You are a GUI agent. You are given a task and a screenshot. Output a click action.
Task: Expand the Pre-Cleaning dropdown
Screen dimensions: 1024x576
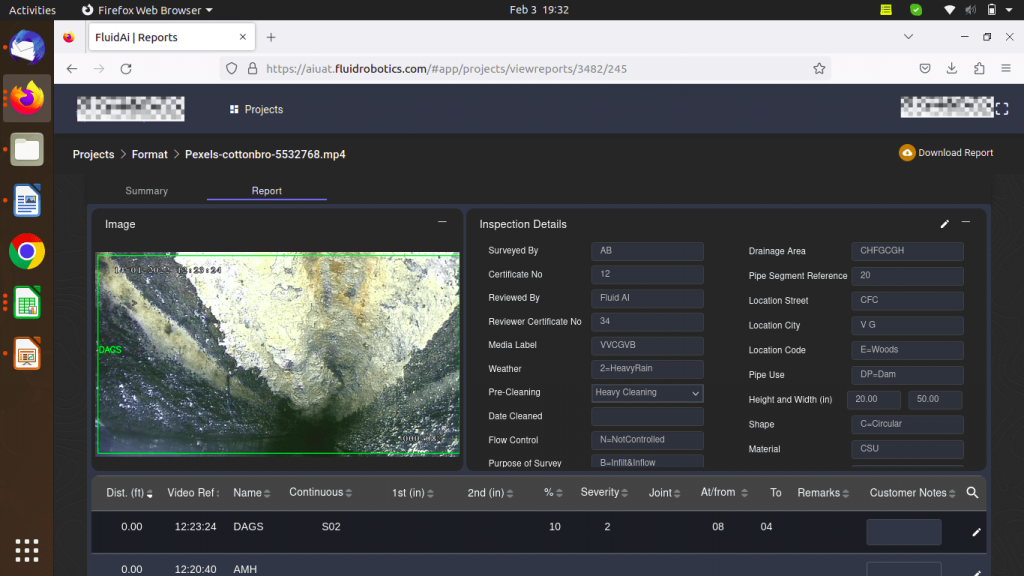tap(647, 393)
